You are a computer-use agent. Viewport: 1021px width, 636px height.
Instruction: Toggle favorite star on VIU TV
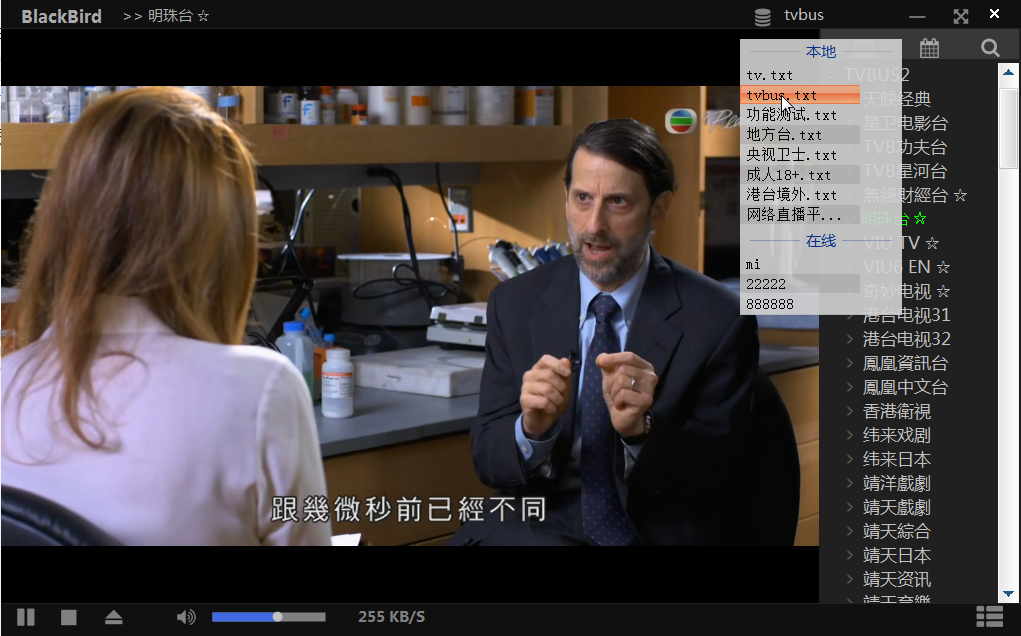click(x=932, y=243)
